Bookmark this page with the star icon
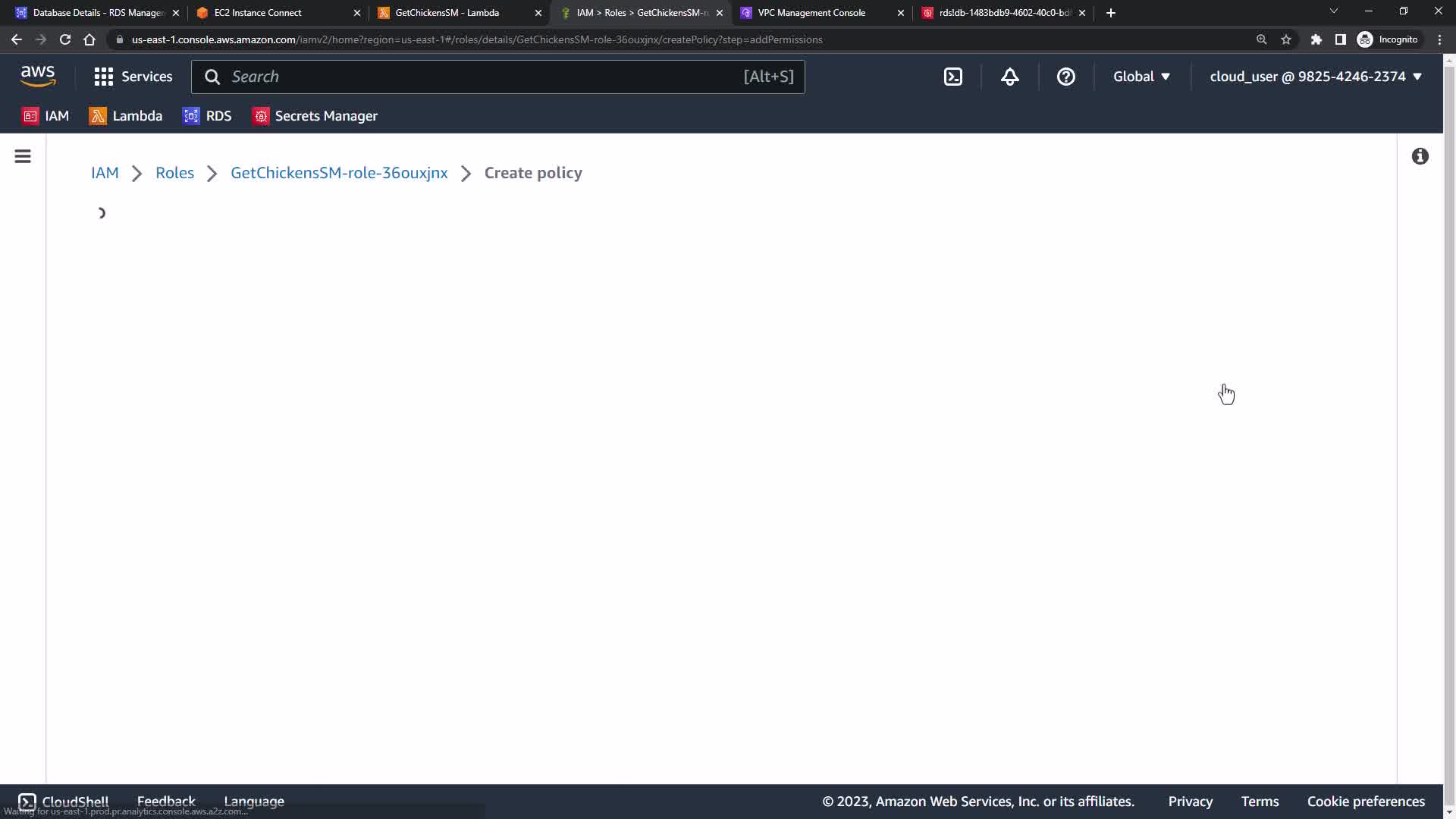Viewport: 1456px width, 819px height. 1286,39
